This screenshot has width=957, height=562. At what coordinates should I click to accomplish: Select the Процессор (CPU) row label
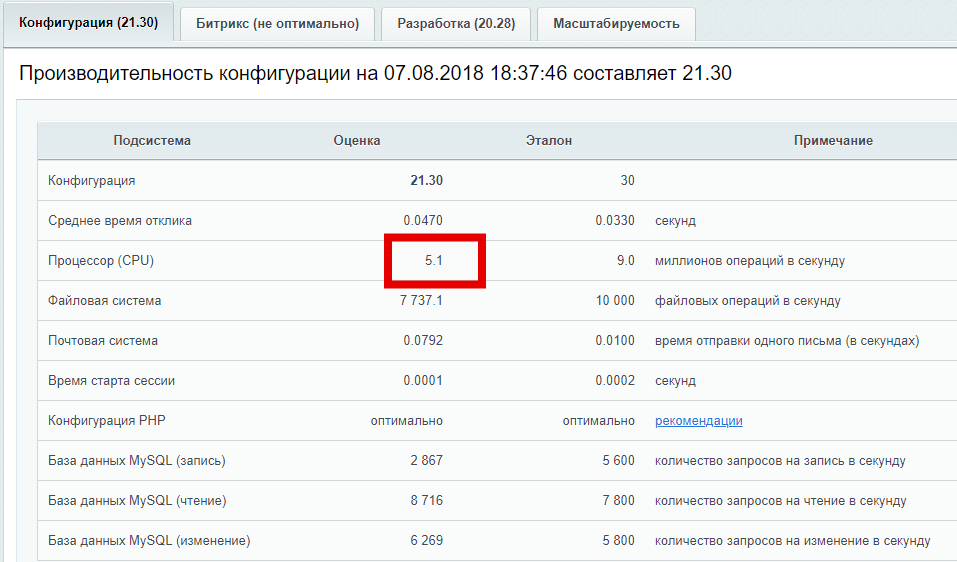tap(101, 261)
